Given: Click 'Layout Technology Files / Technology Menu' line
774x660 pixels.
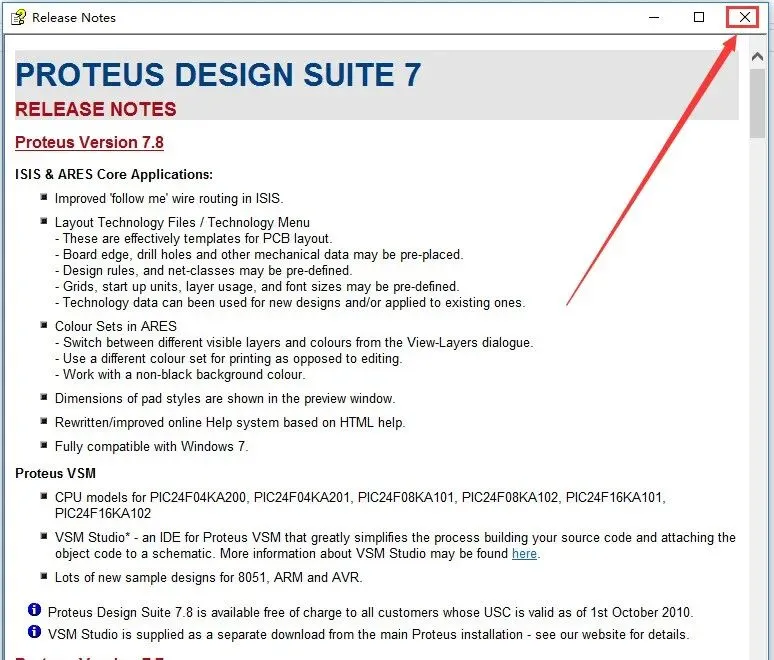Looking at the screenshot, I should point(182,223).
